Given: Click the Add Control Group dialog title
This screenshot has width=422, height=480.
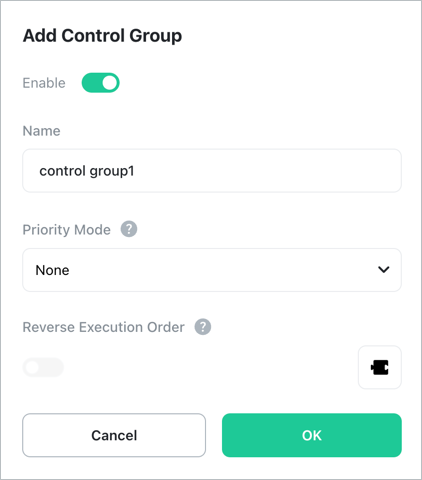Looking at the screenshot, I should (x=102, y=36).
